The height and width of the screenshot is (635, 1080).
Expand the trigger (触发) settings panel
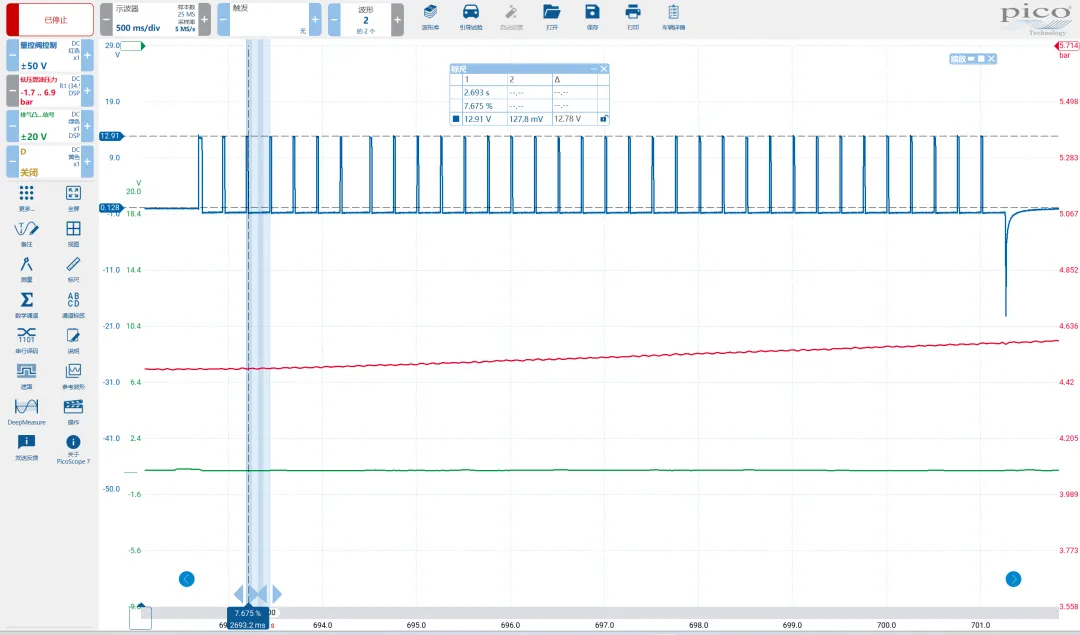click(265, 19)
